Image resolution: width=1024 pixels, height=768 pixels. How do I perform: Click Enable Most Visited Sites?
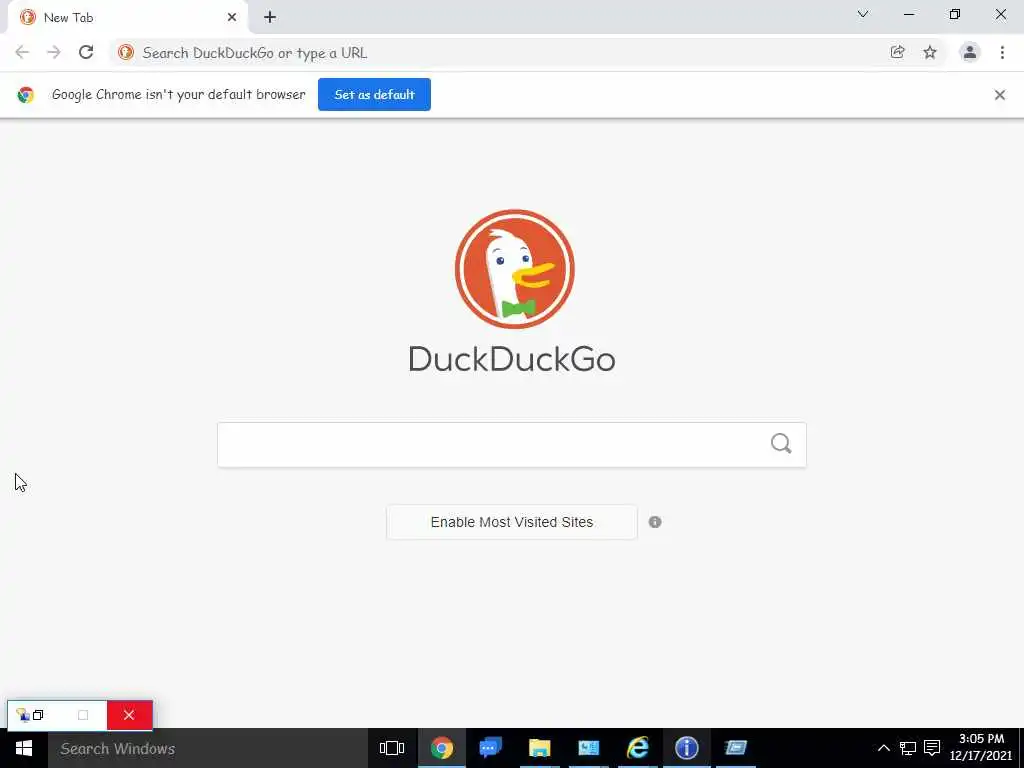click(x=512, y=522)
